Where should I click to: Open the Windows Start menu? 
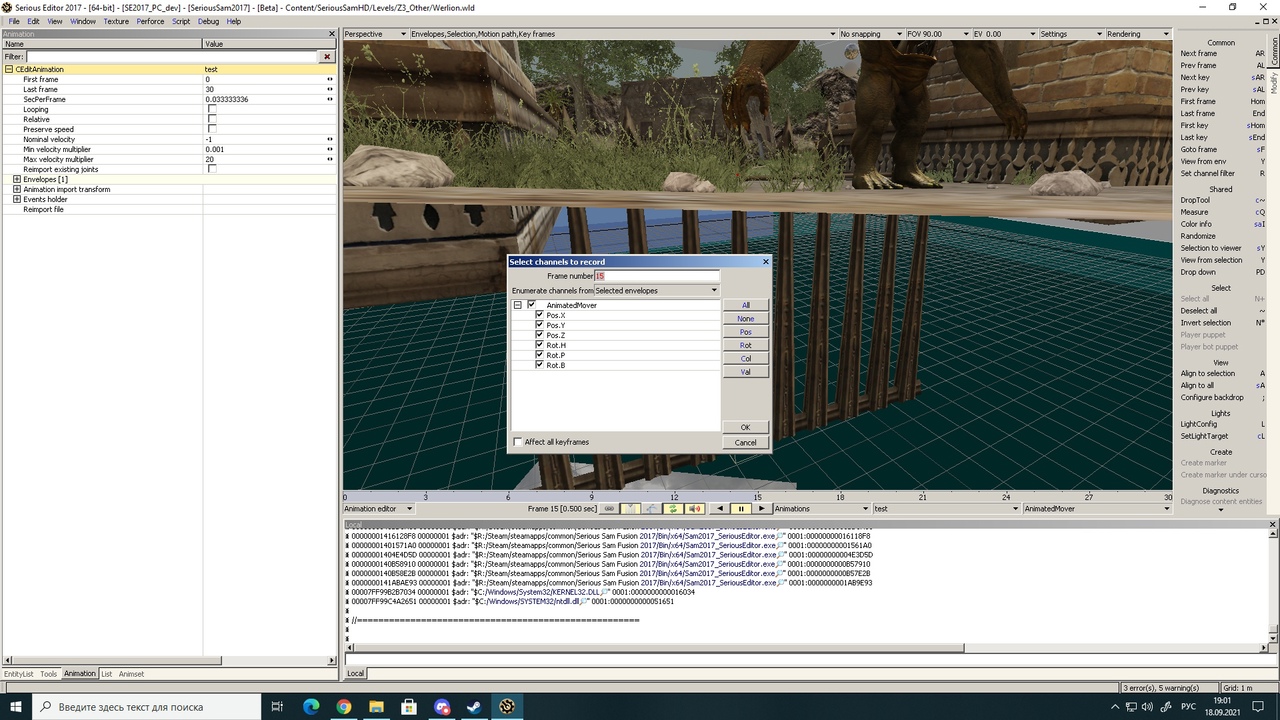click(17, 707)
